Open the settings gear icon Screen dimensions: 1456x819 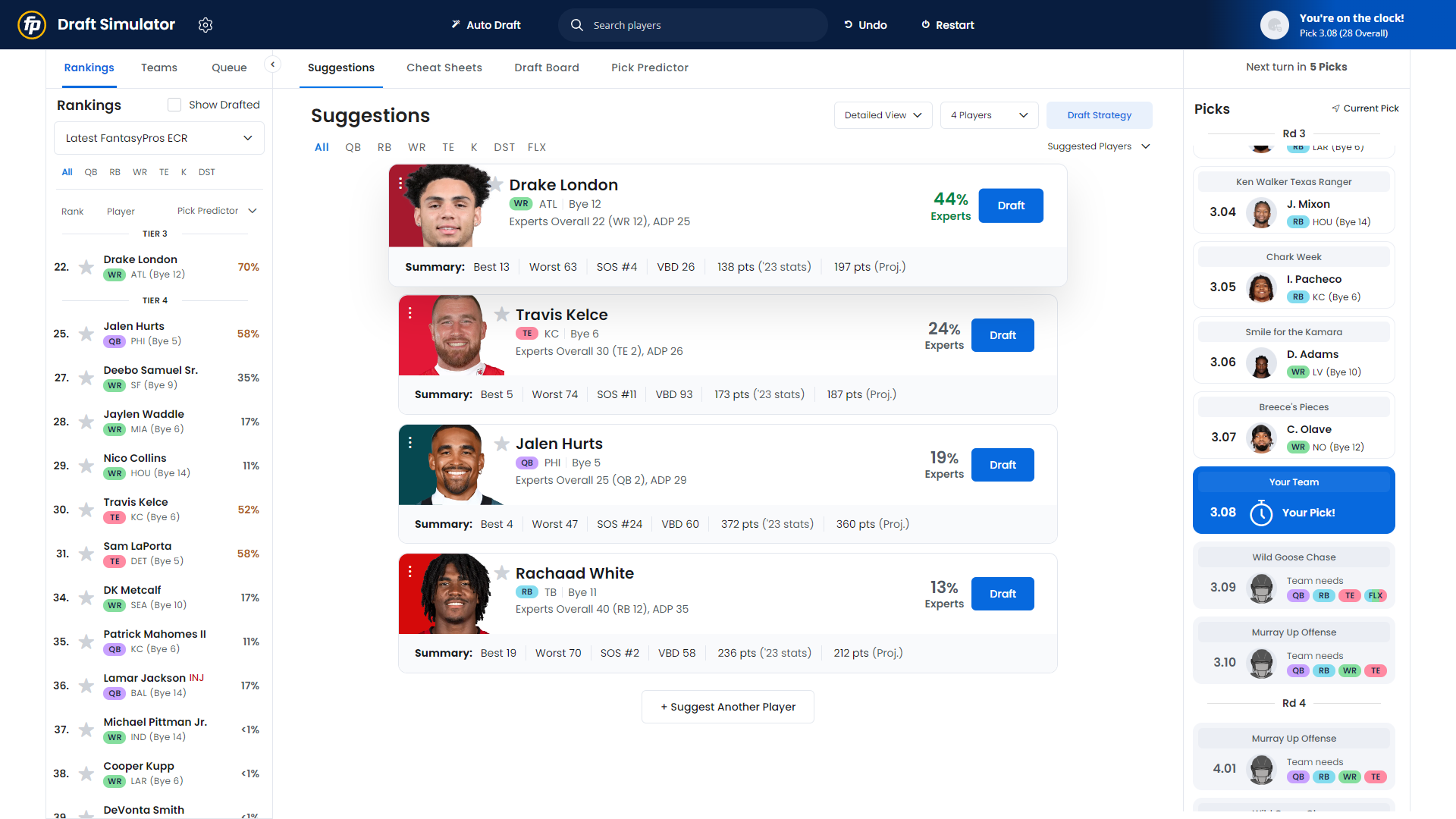pos(206,25)
